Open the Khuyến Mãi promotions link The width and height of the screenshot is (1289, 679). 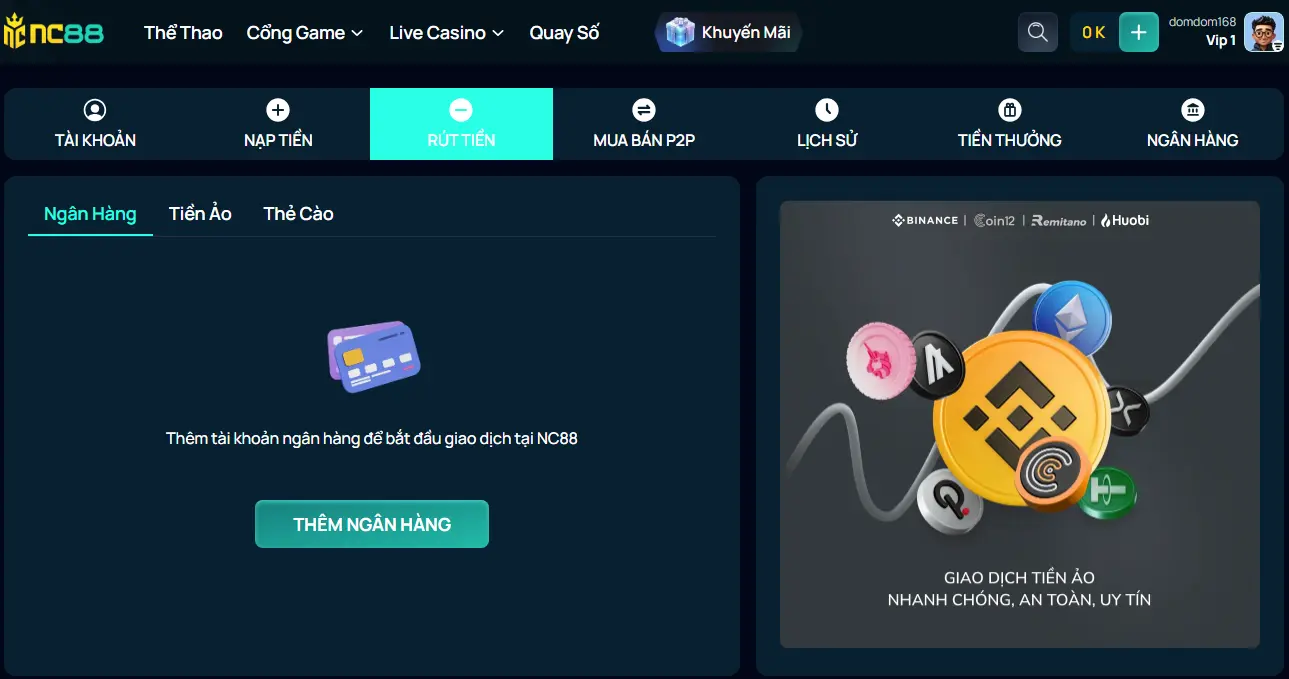(728, 32)
